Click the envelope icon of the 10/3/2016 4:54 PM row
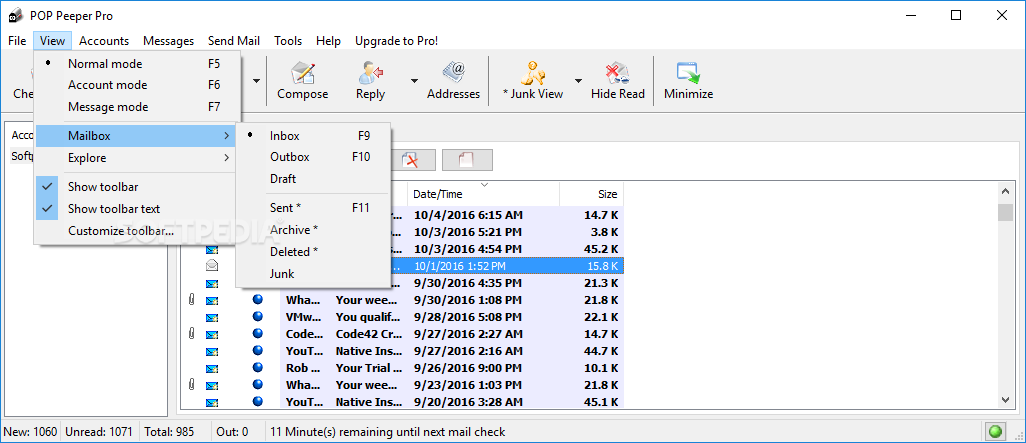This screenshot has height=443, width=1026. [x=211, y=249]
